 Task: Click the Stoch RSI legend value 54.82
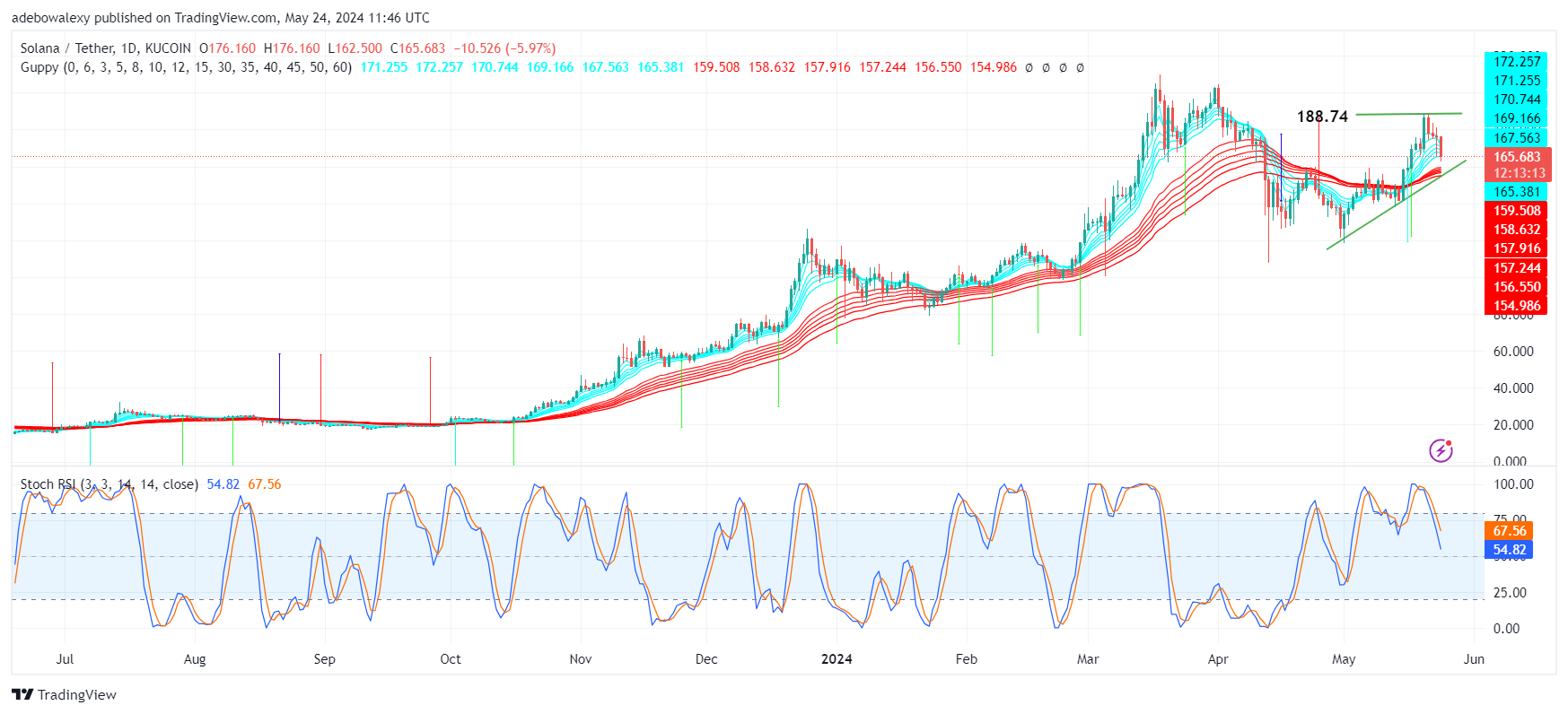(x=223, y=484)
